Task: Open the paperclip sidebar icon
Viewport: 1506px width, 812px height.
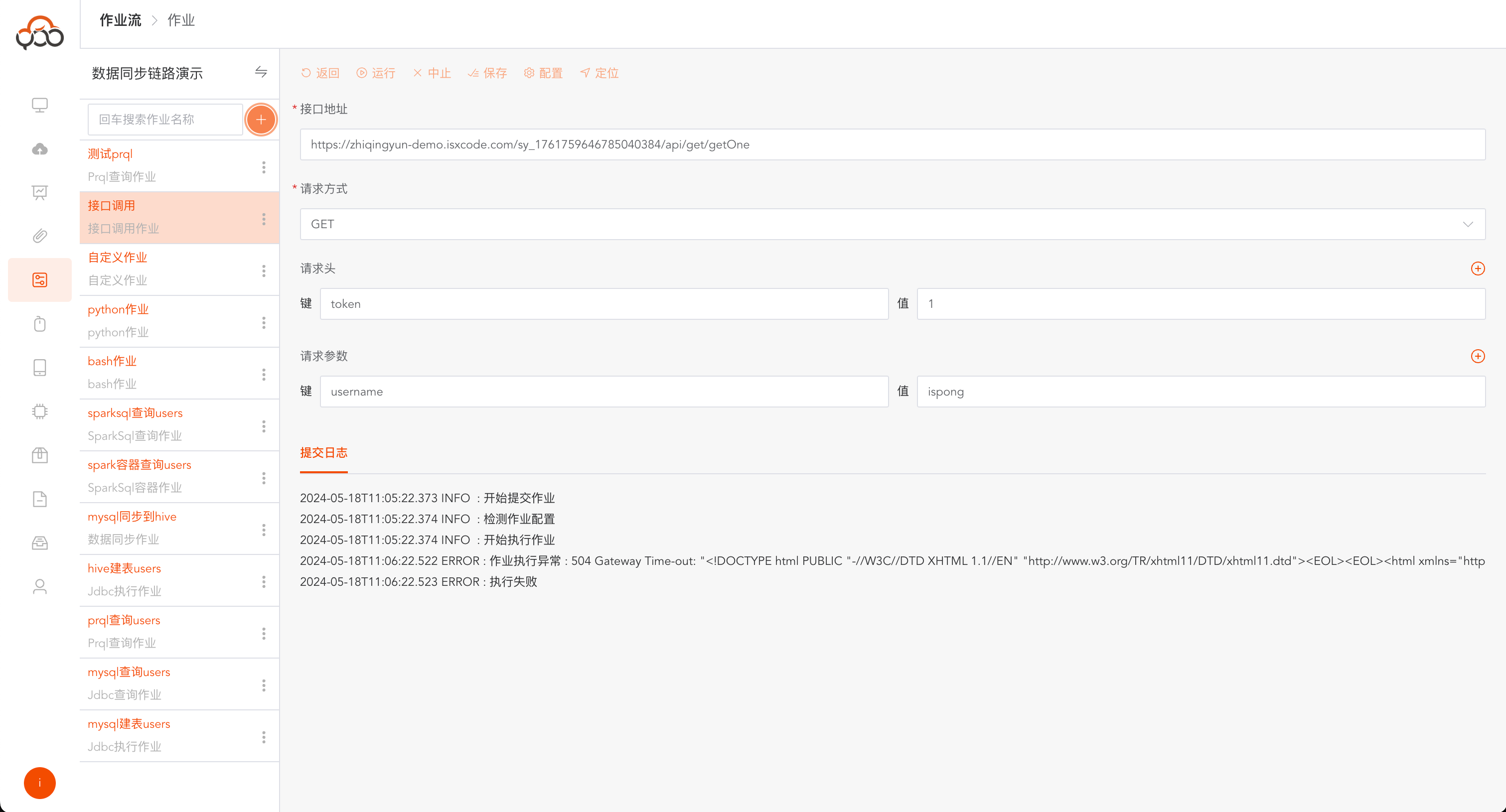Action: tap(40, 236)
